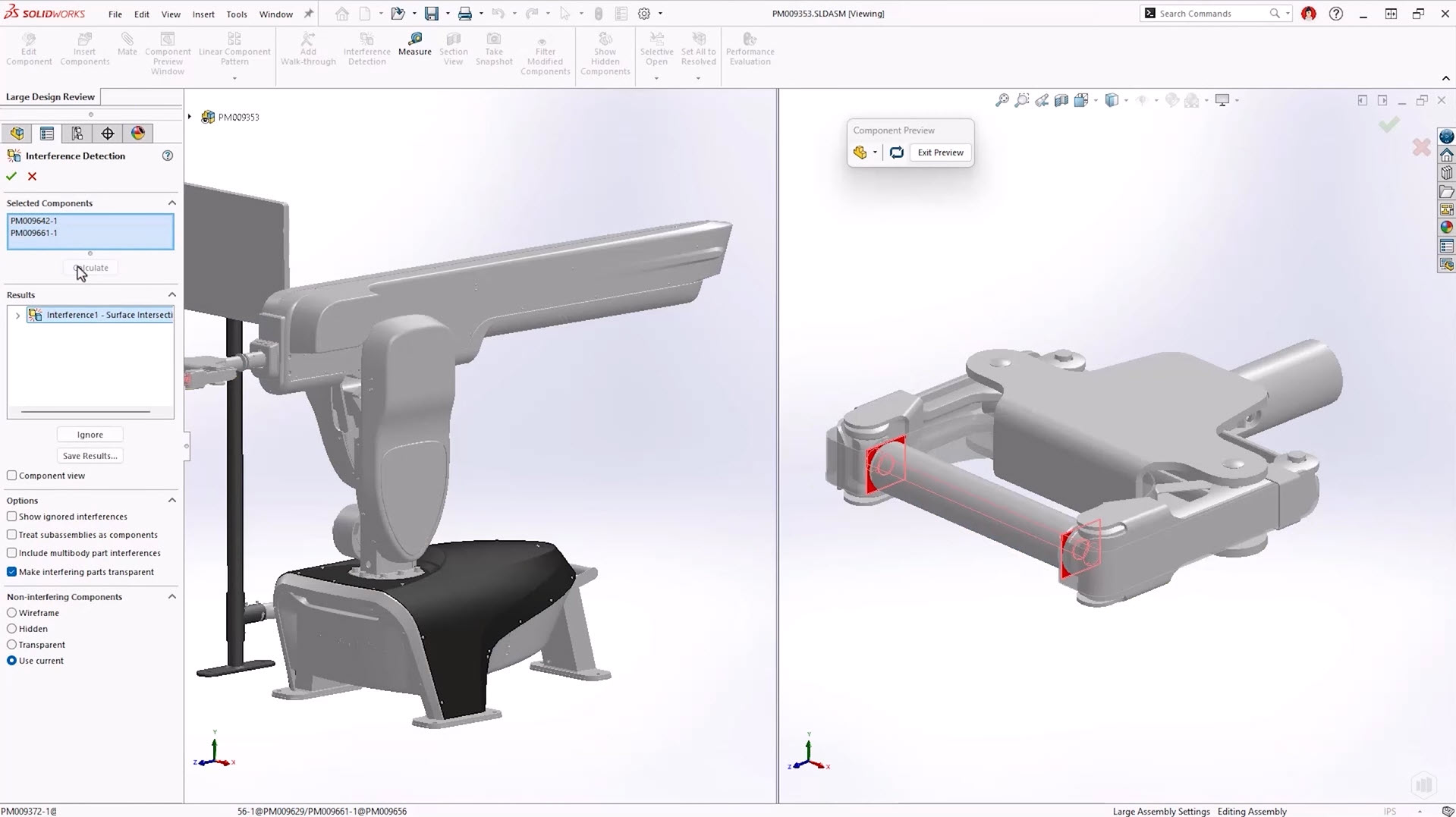This screenshot has height=817, width=1456.
Task: Open the Tools menu
Action: point(236,14)
